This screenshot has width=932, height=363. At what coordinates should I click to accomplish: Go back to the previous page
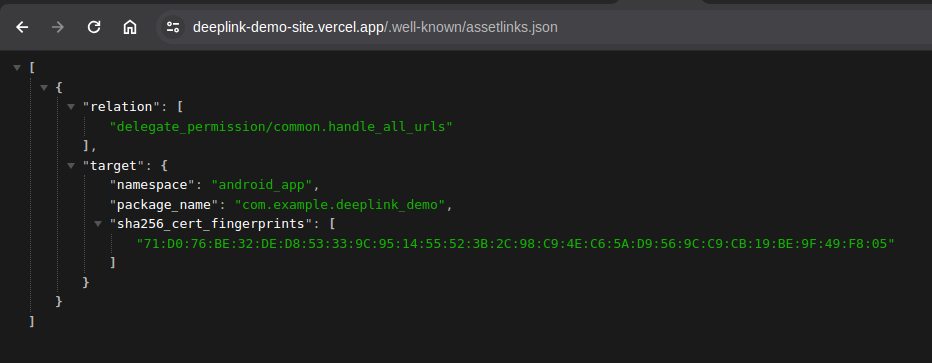coord(22,27)
